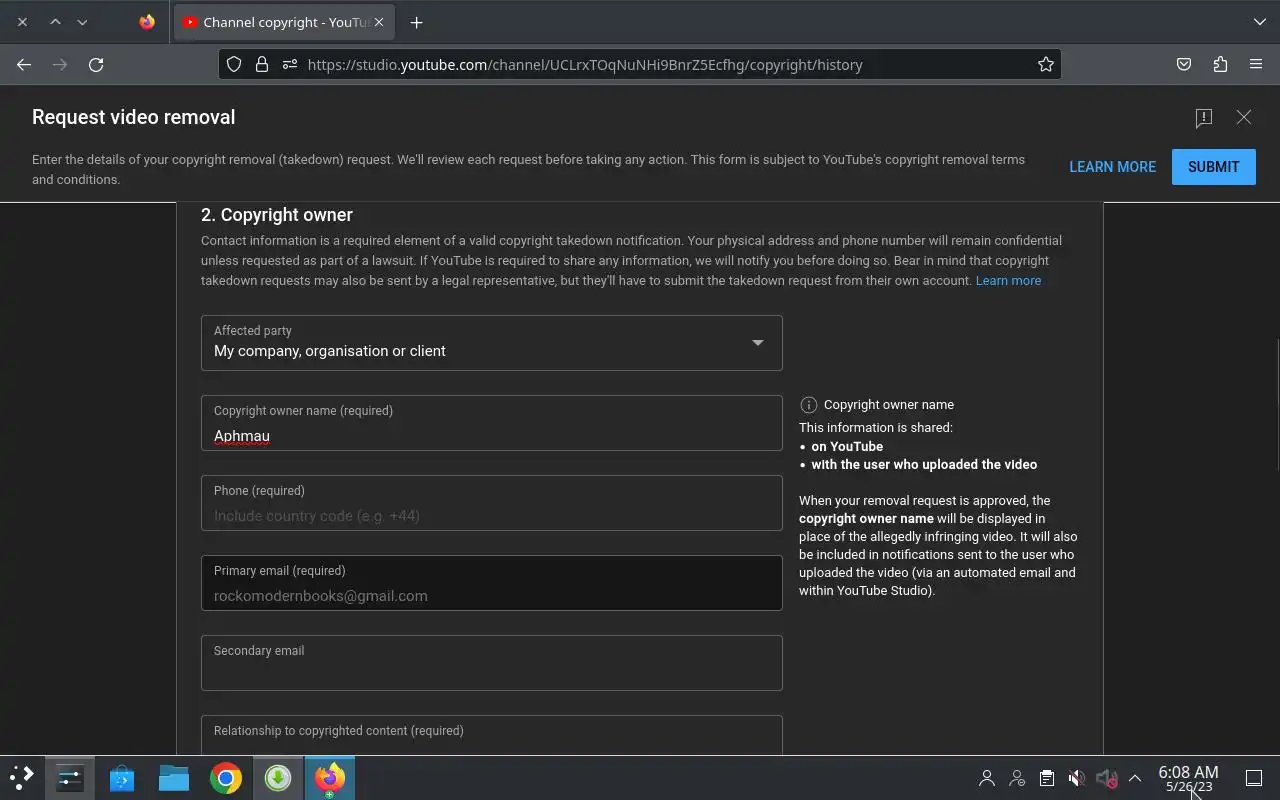Select the Channel copyright YouTube tab
Viewport: 1280px width, 800px height.
283,22
